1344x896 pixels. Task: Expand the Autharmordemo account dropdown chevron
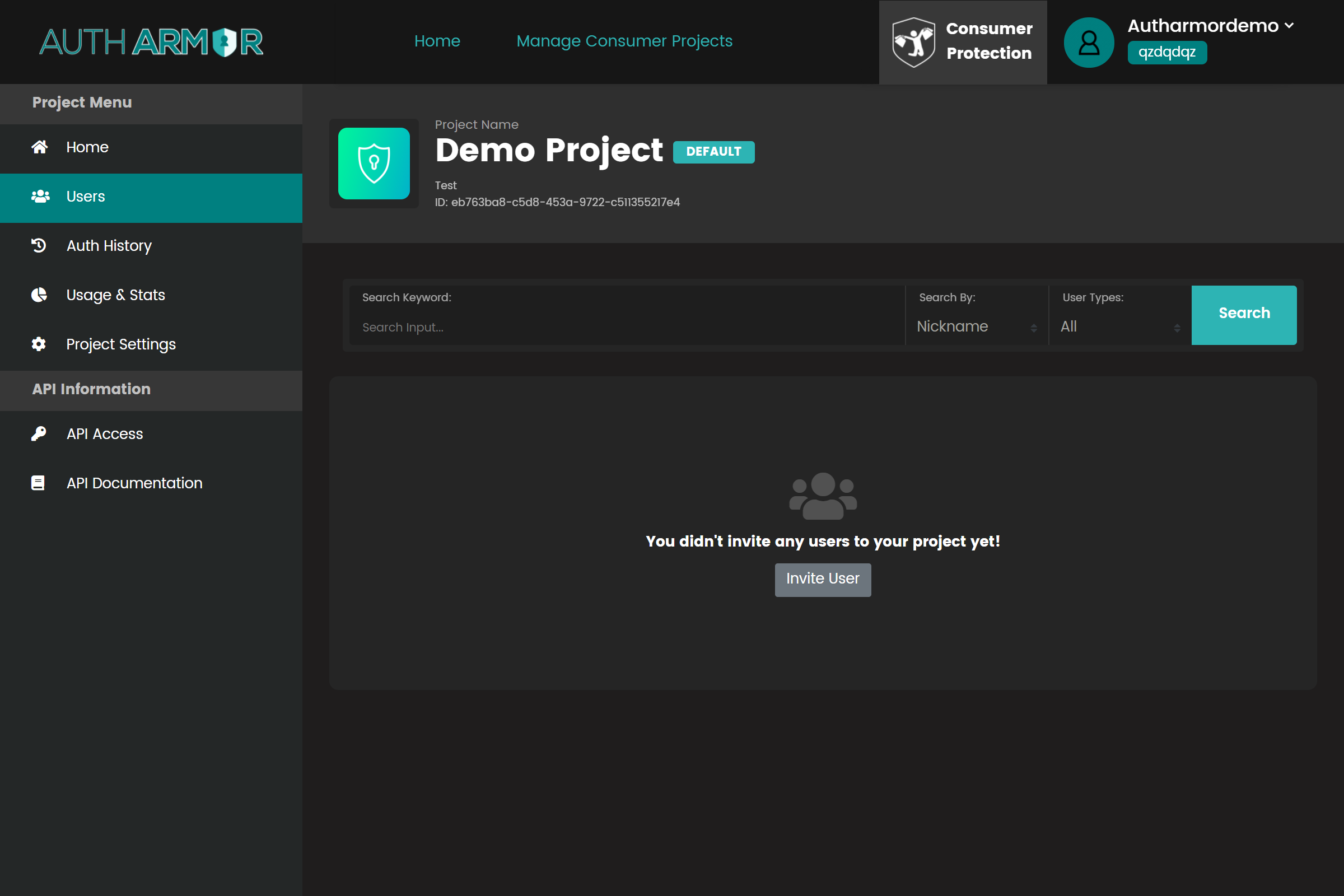[1289, 26]
